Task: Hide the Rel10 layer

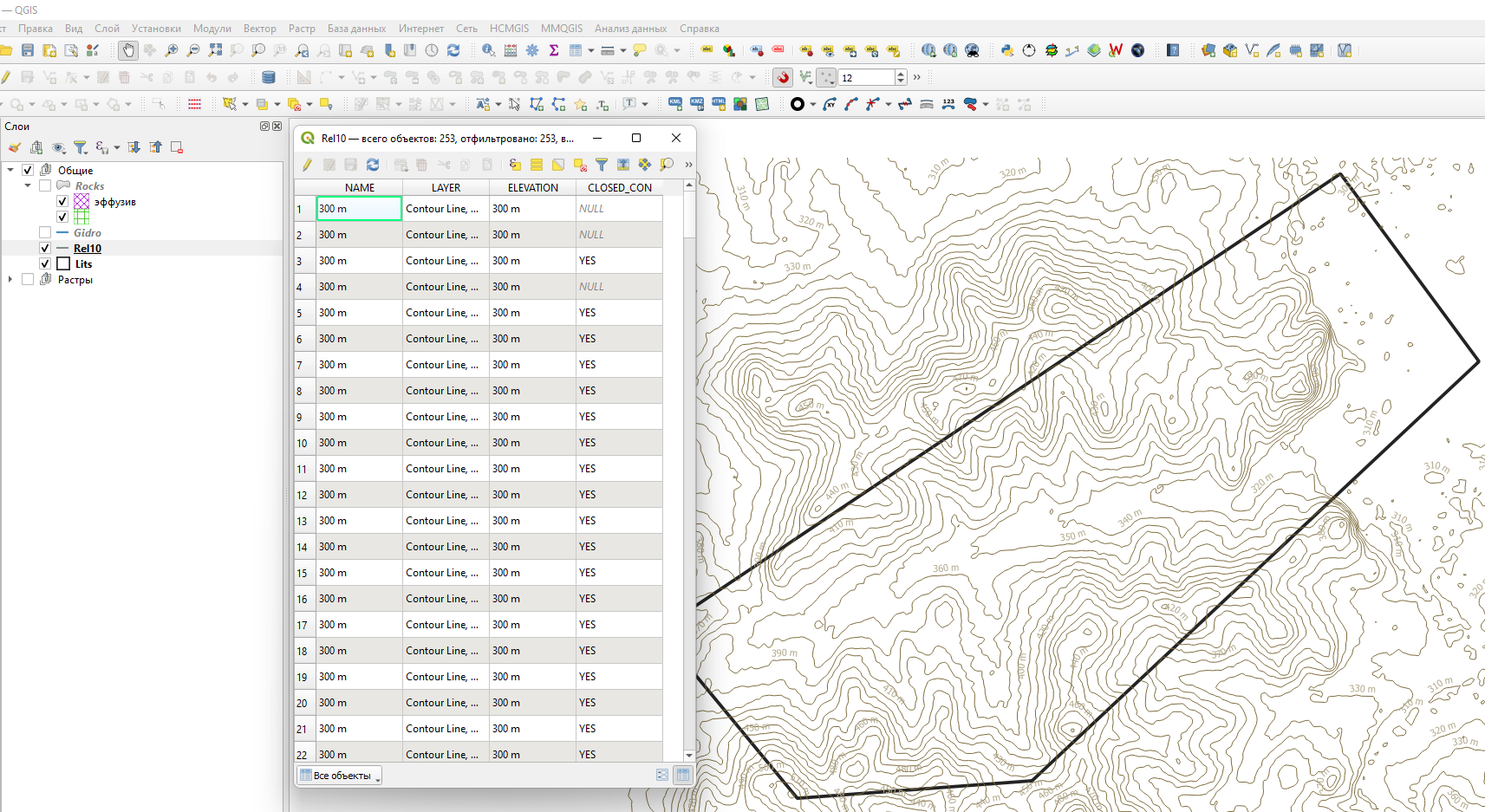Action: click(45, 249)
